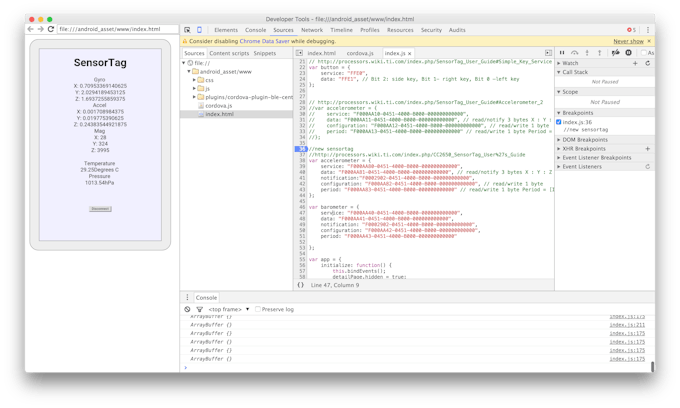Click the step into function icon

coord(587,52)
